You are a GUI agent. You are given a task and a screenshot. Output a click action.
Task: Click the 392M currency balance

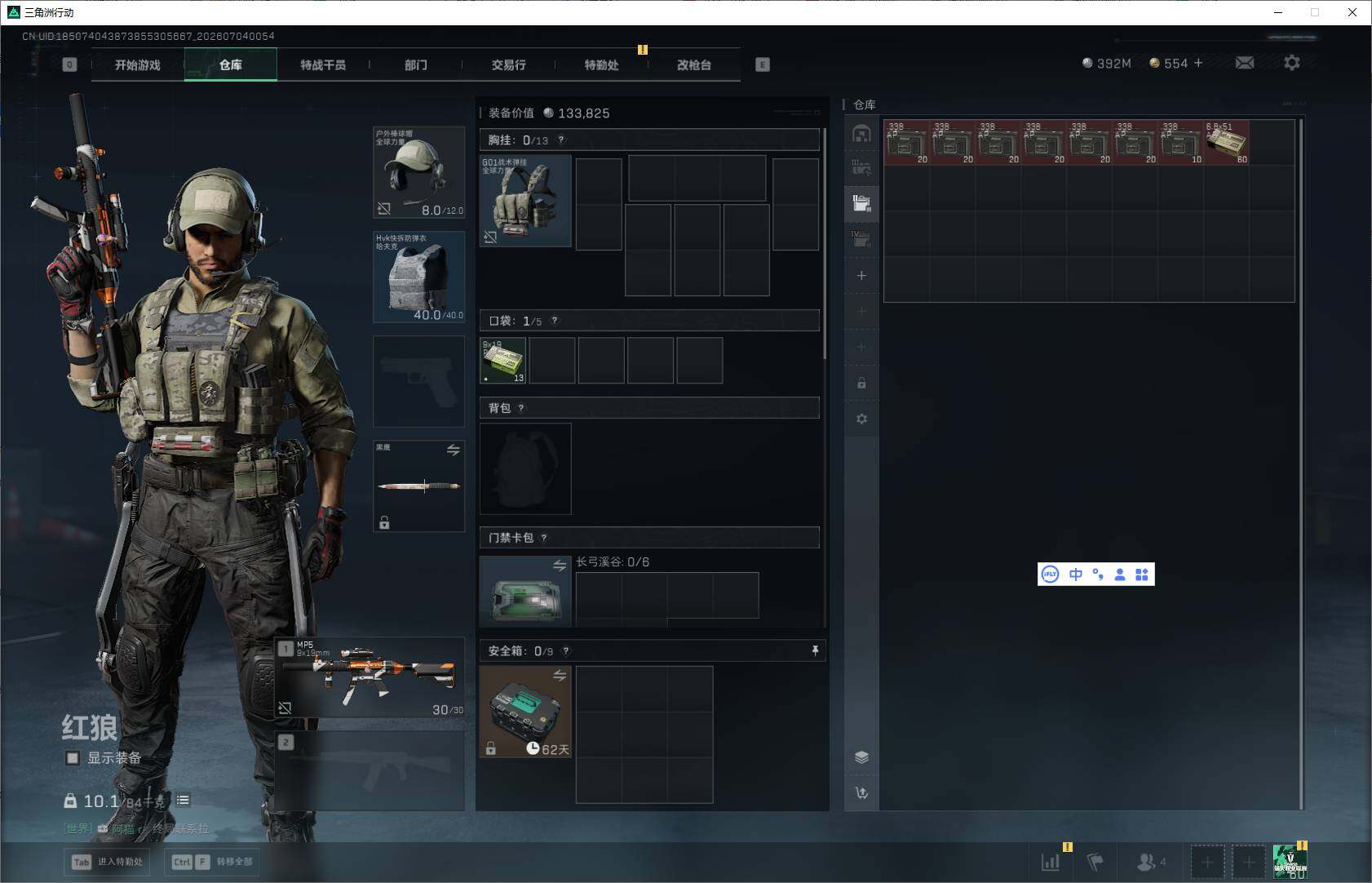1106,63
